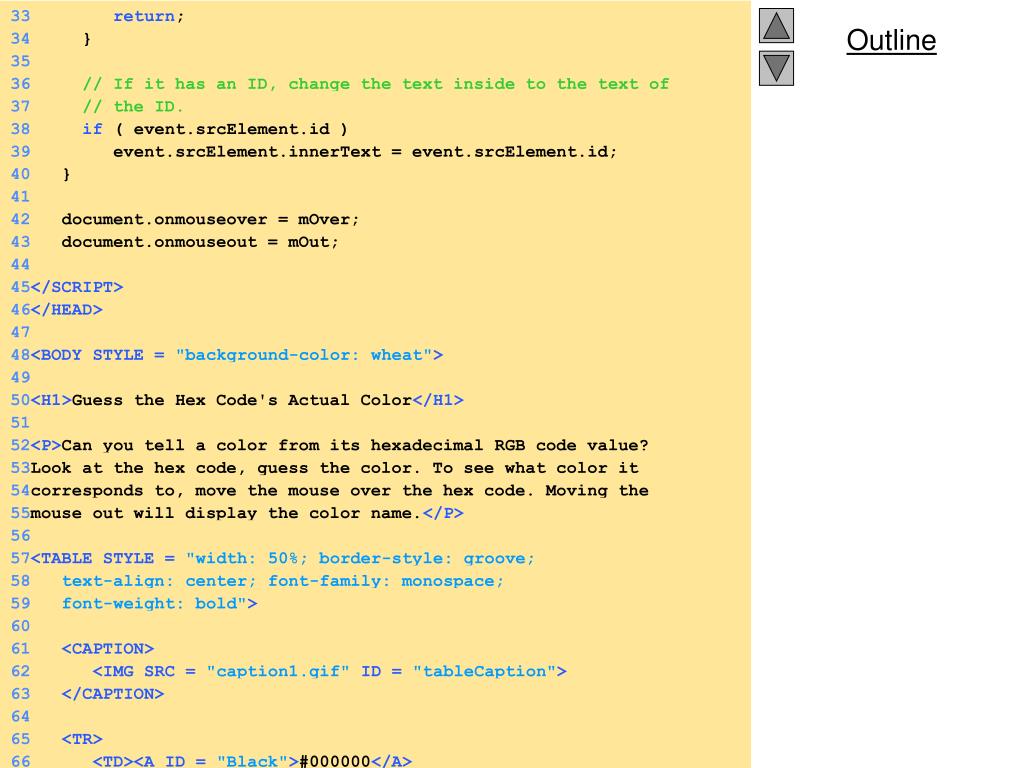Select the BODY STYLE background-color wheat line

[x=237, y=355]
